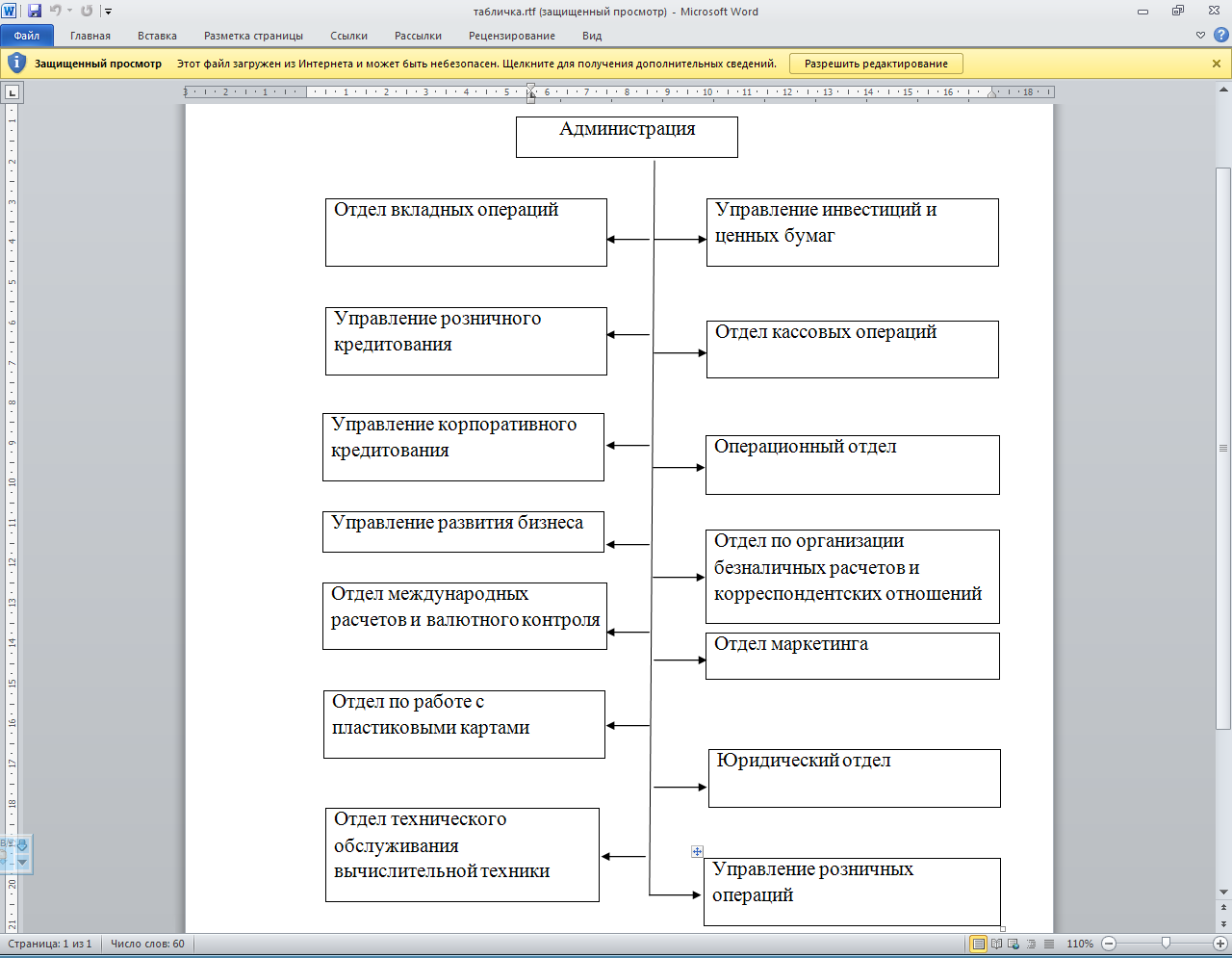The height and width of the screenshot is (958, 1232).
Task: Click the tab stop selector at ruler corner
Action: coord(12,93)
